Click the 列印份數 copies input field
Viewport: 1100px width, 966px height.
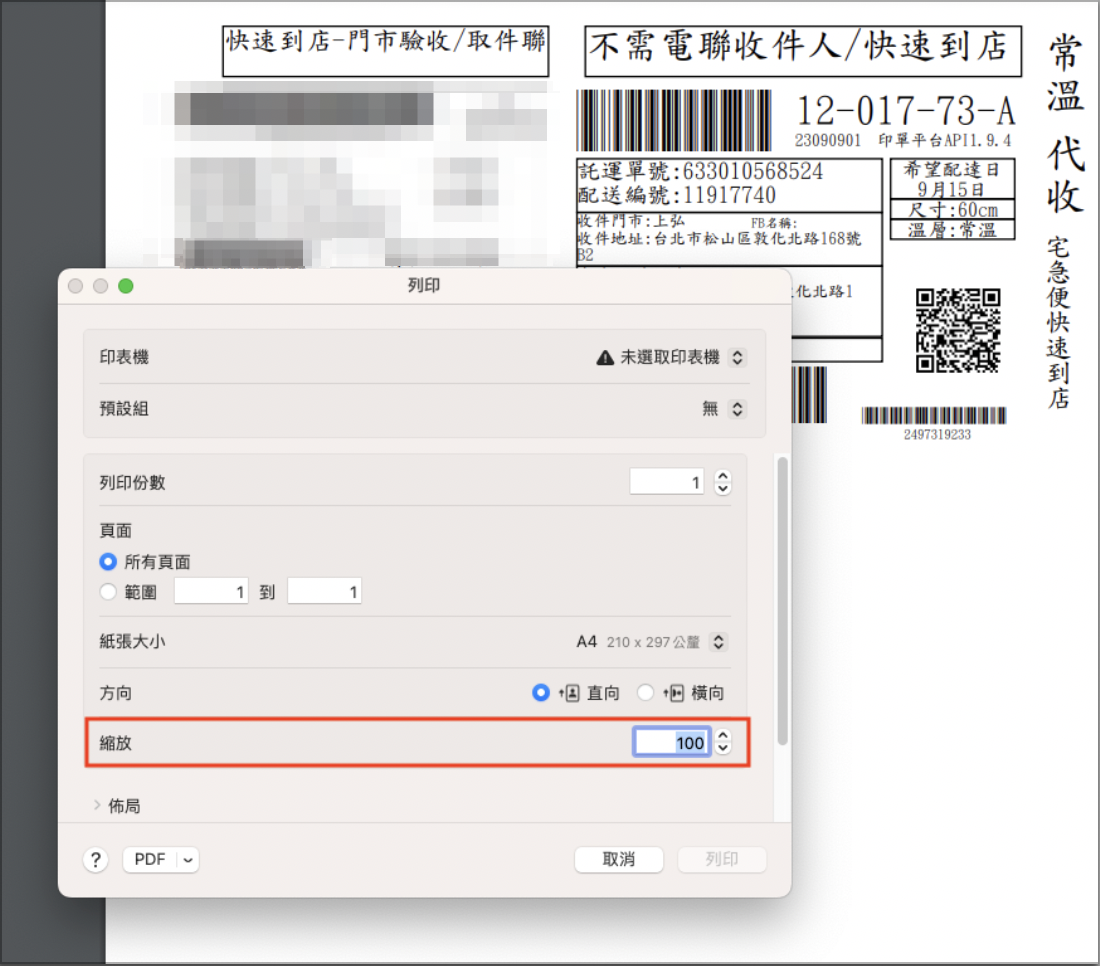point(667,482)
